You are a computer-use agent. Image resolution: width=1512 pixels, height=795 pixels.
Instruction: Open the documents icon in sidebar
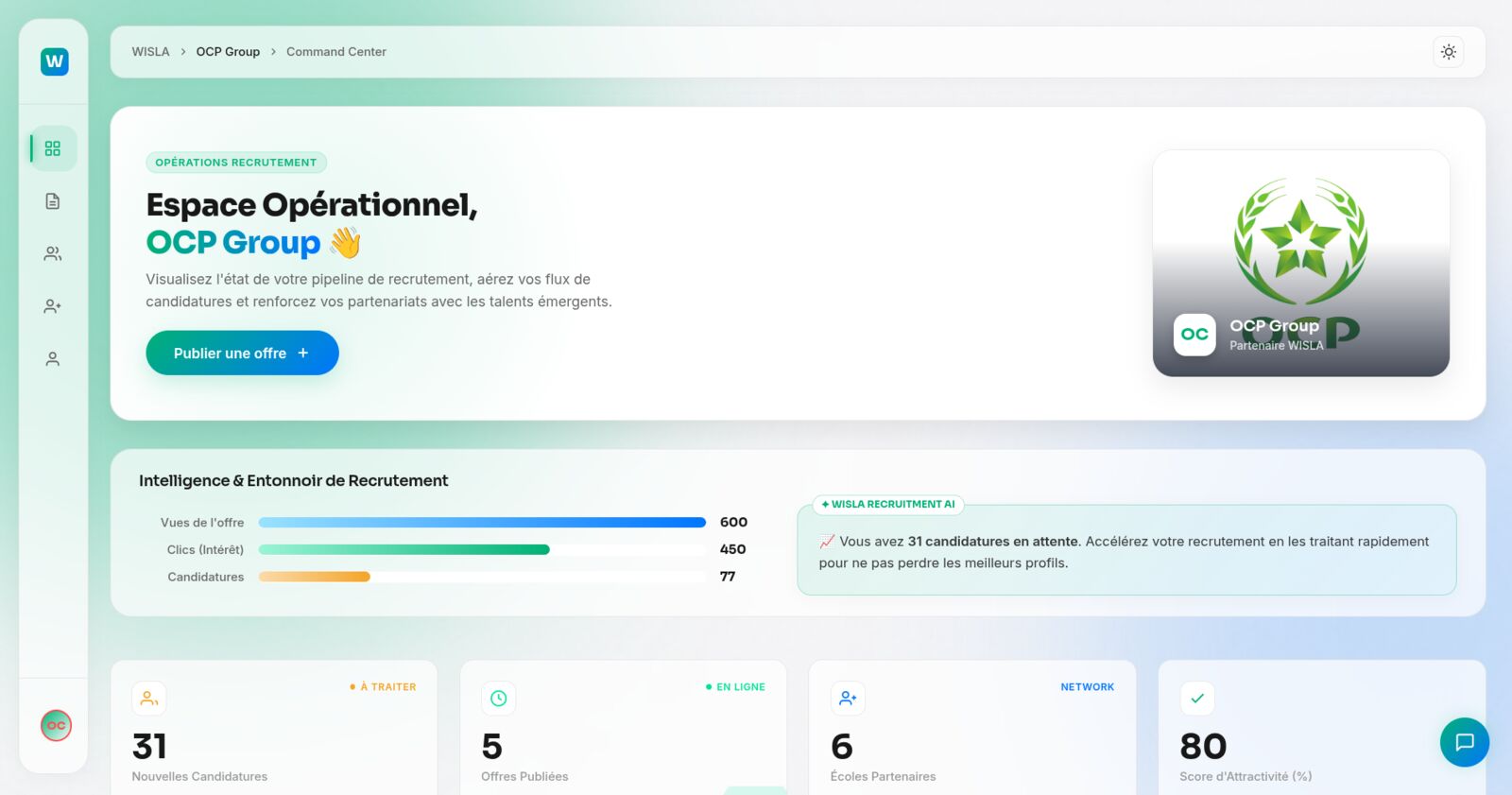53,201
